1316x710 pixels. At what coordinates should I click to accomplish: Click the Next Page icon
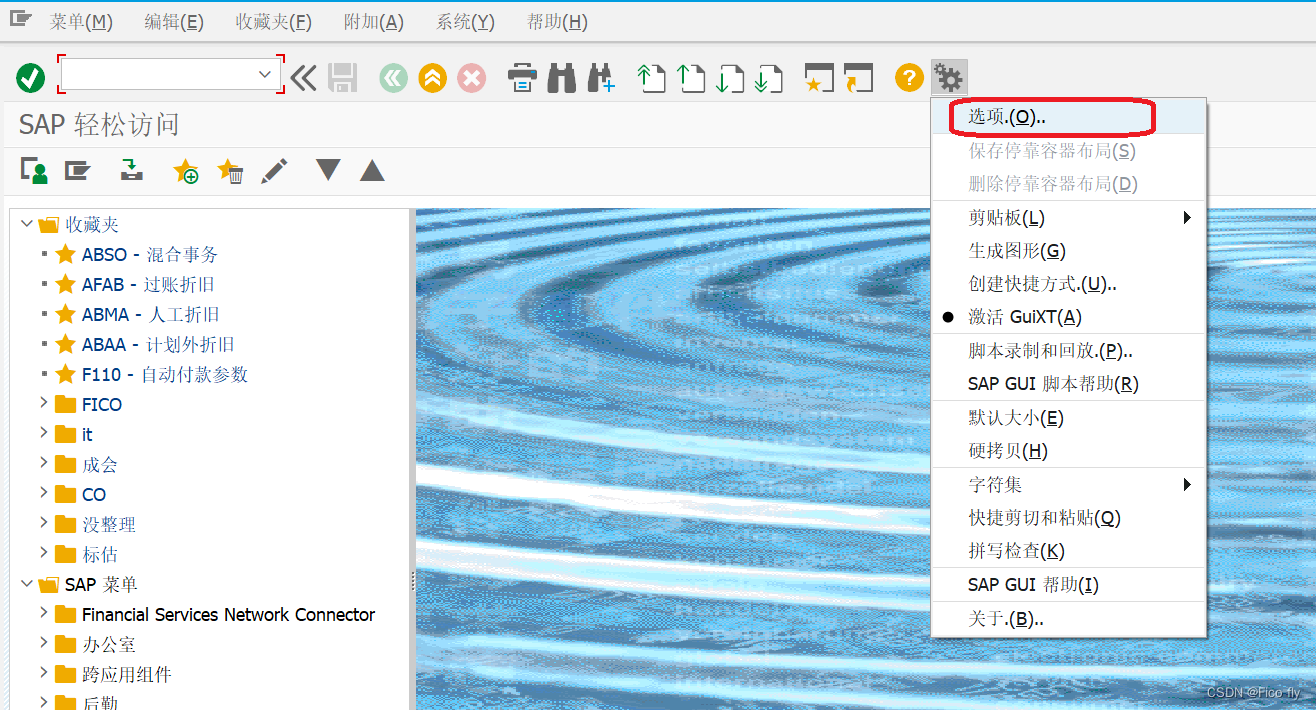tap(729, 77)
